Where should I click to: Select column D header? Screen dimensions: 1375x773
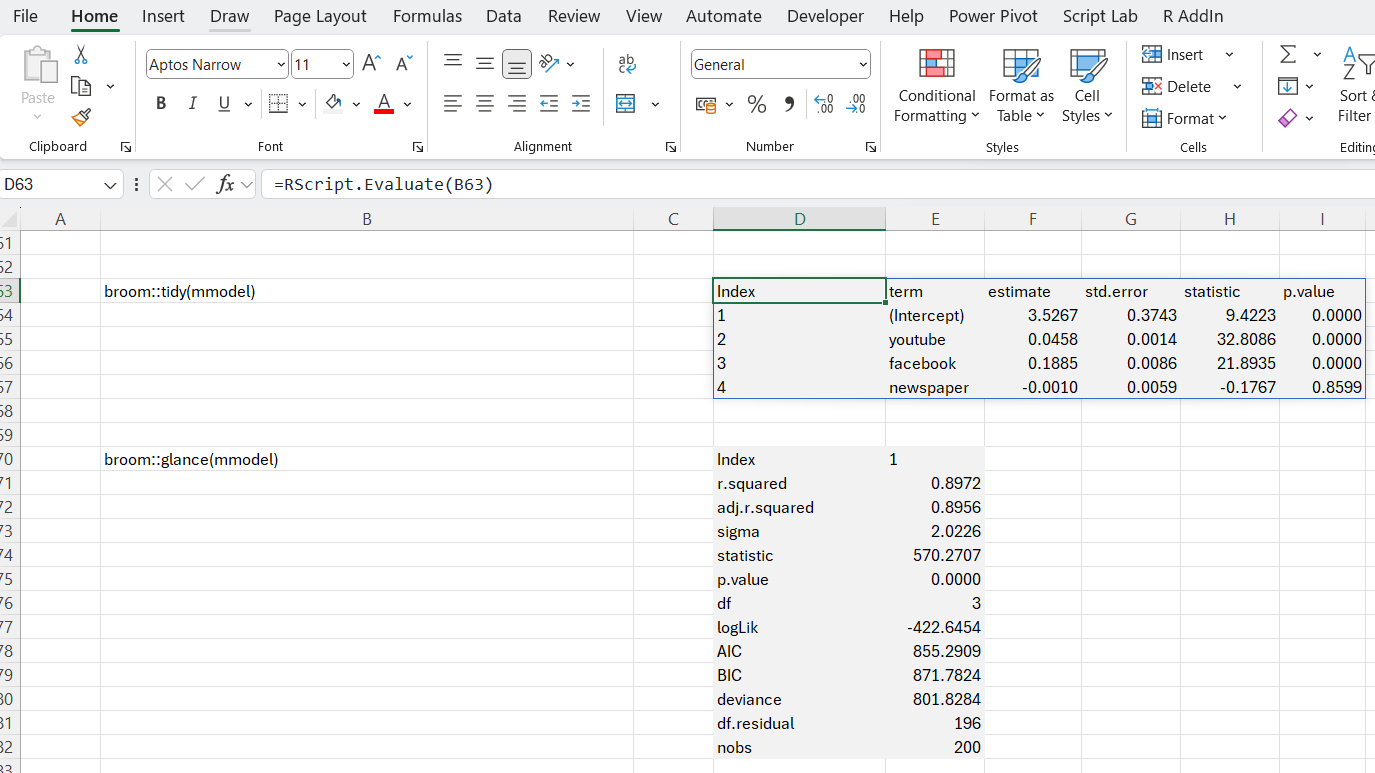pos(799,219)
